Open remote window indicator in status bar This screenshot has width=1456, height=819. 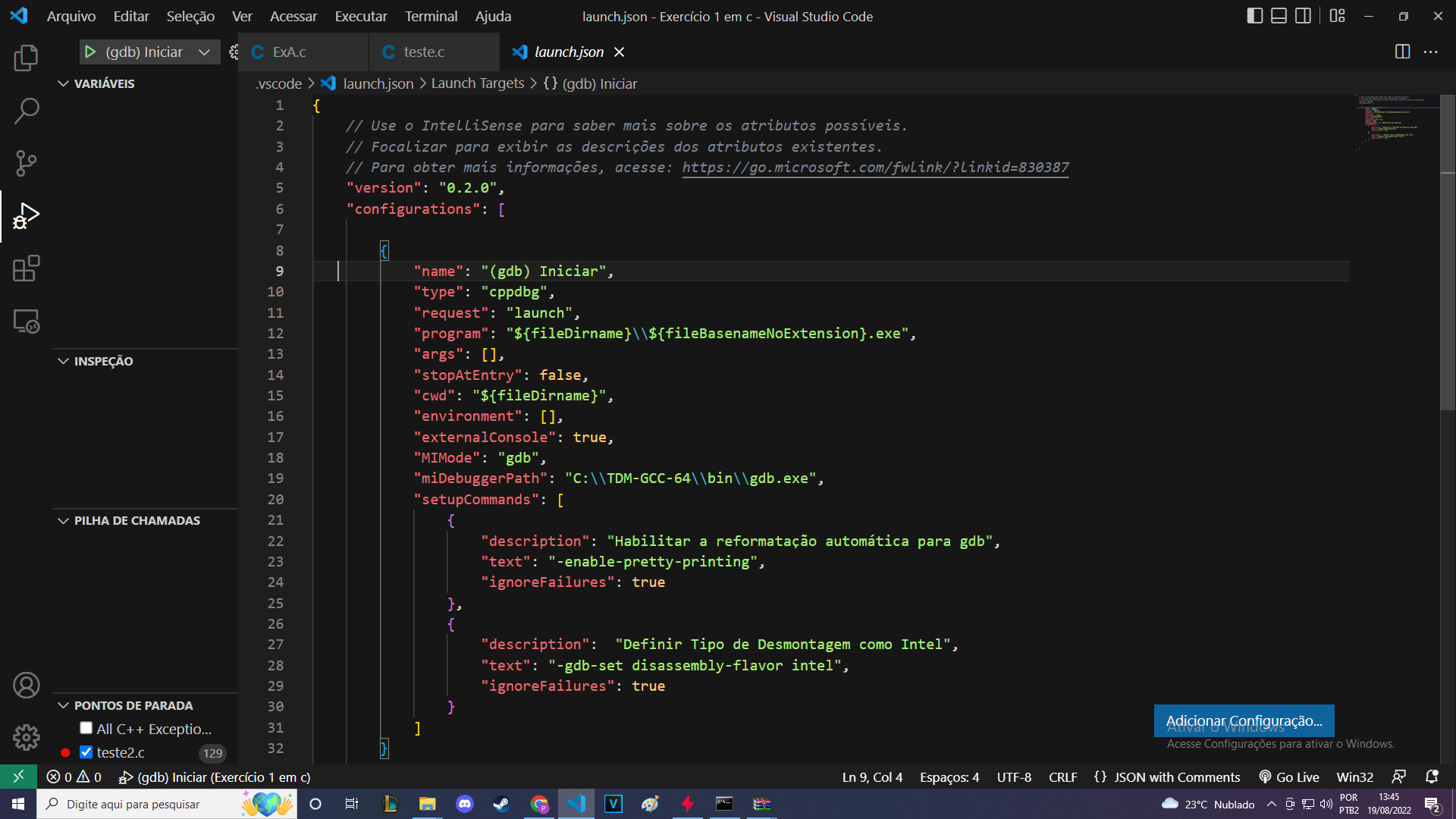[18, 777]
